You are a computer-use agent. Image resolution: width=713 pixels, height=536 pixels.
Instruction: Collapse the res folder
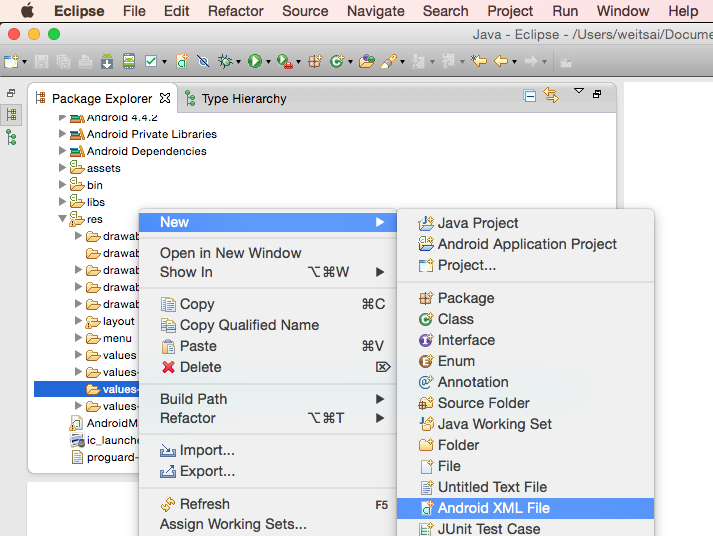click(x=62, y=219)
